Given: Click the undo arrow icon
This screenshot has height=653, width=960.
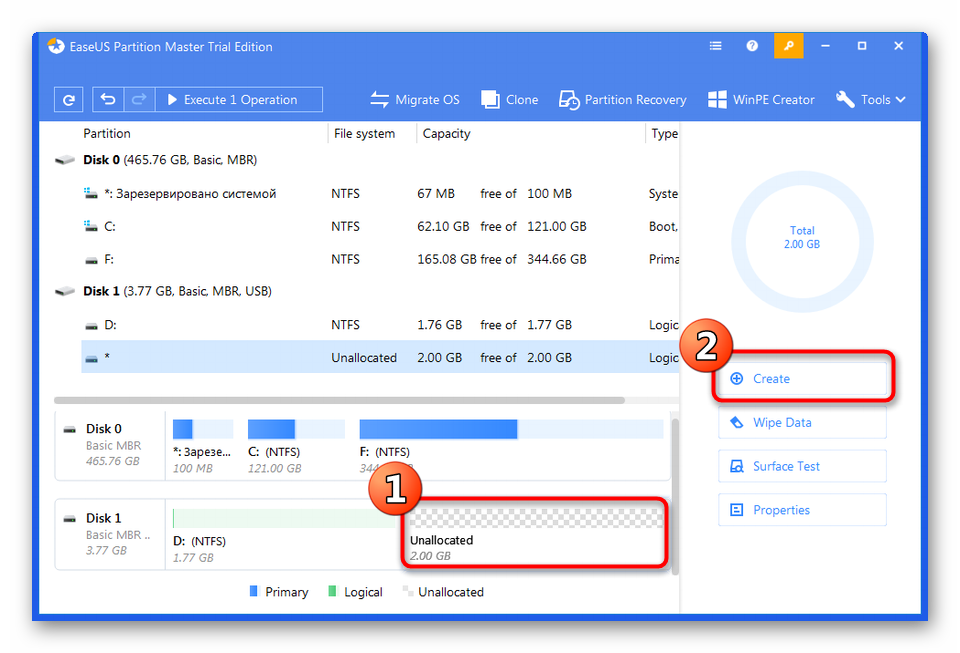Looking at the screenshot, I should coord(108,100).
